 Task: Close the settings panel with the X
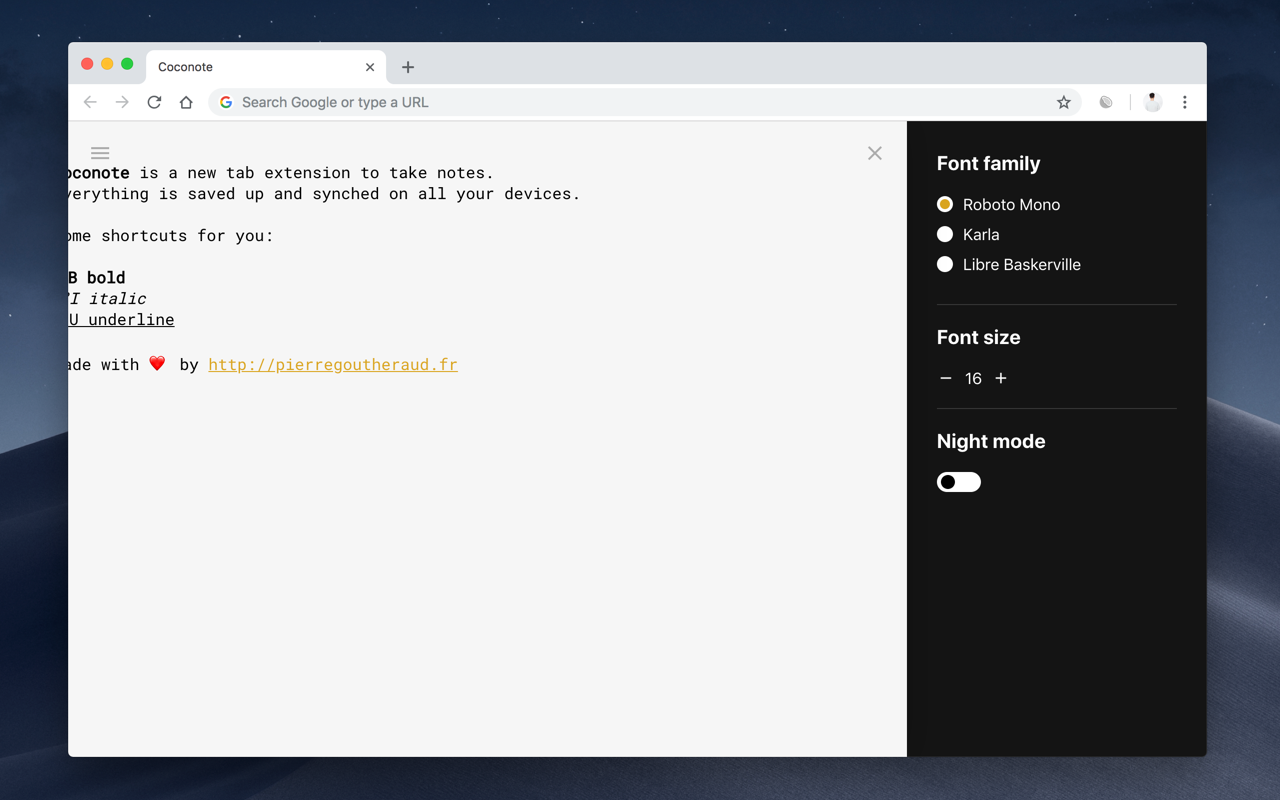click(875, 153)
